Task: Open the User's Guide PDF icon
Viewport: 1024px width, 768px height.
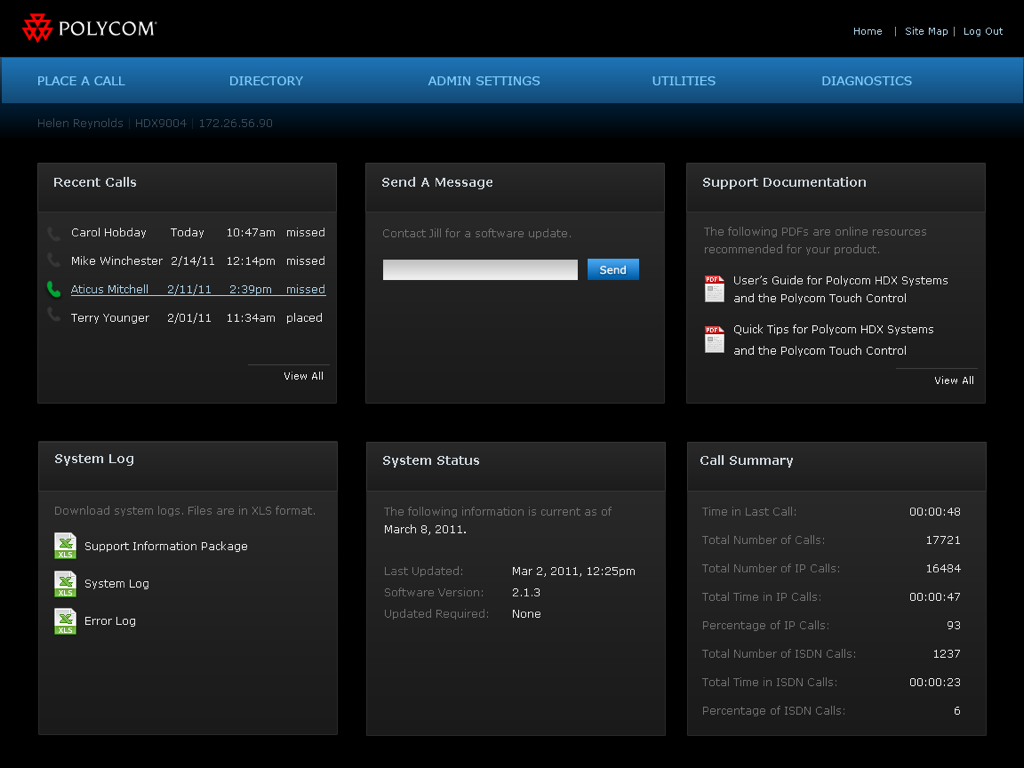Action: (713, 289)
